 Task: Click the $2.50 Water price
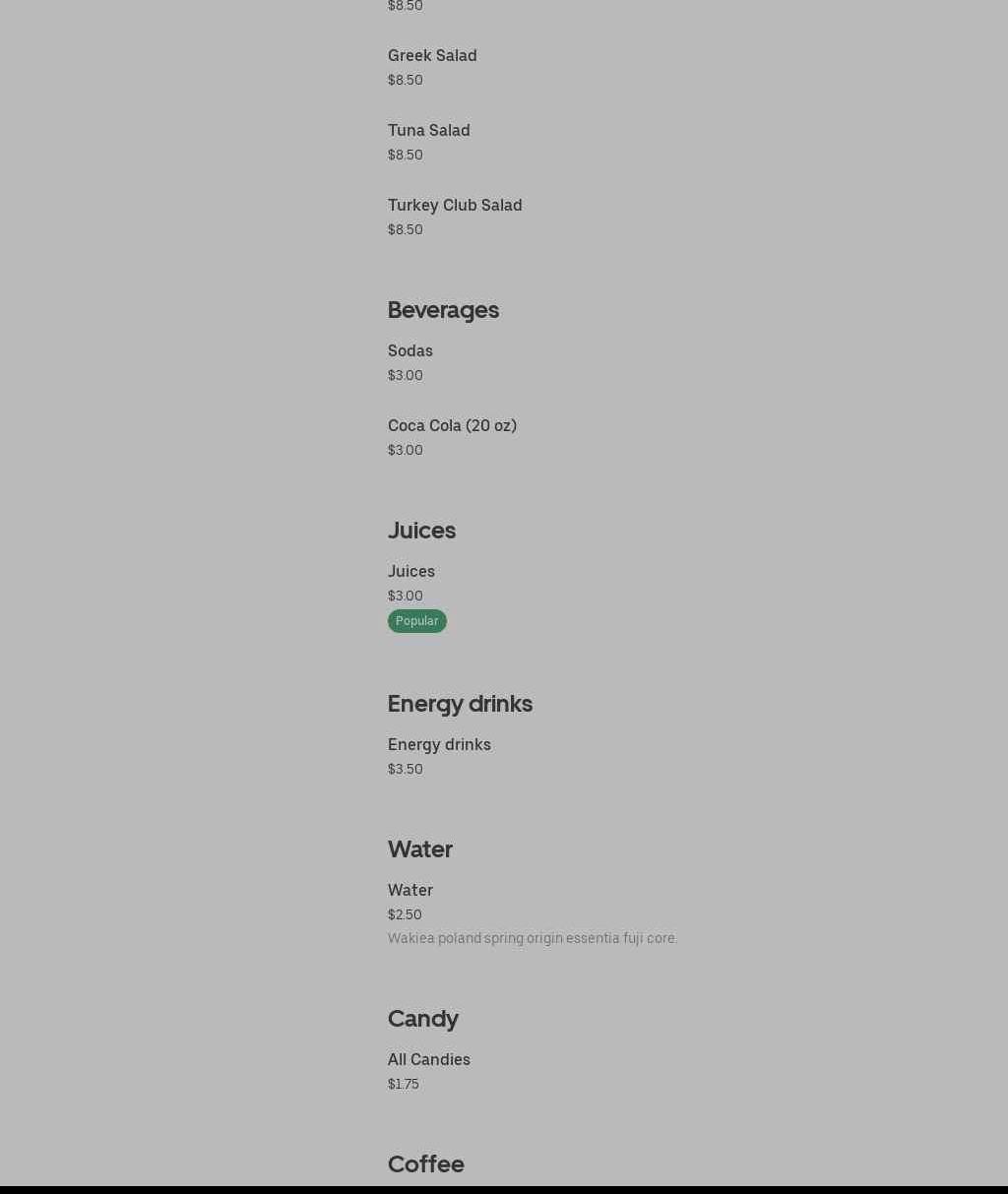pyautogui.click(x=405, y=914)
